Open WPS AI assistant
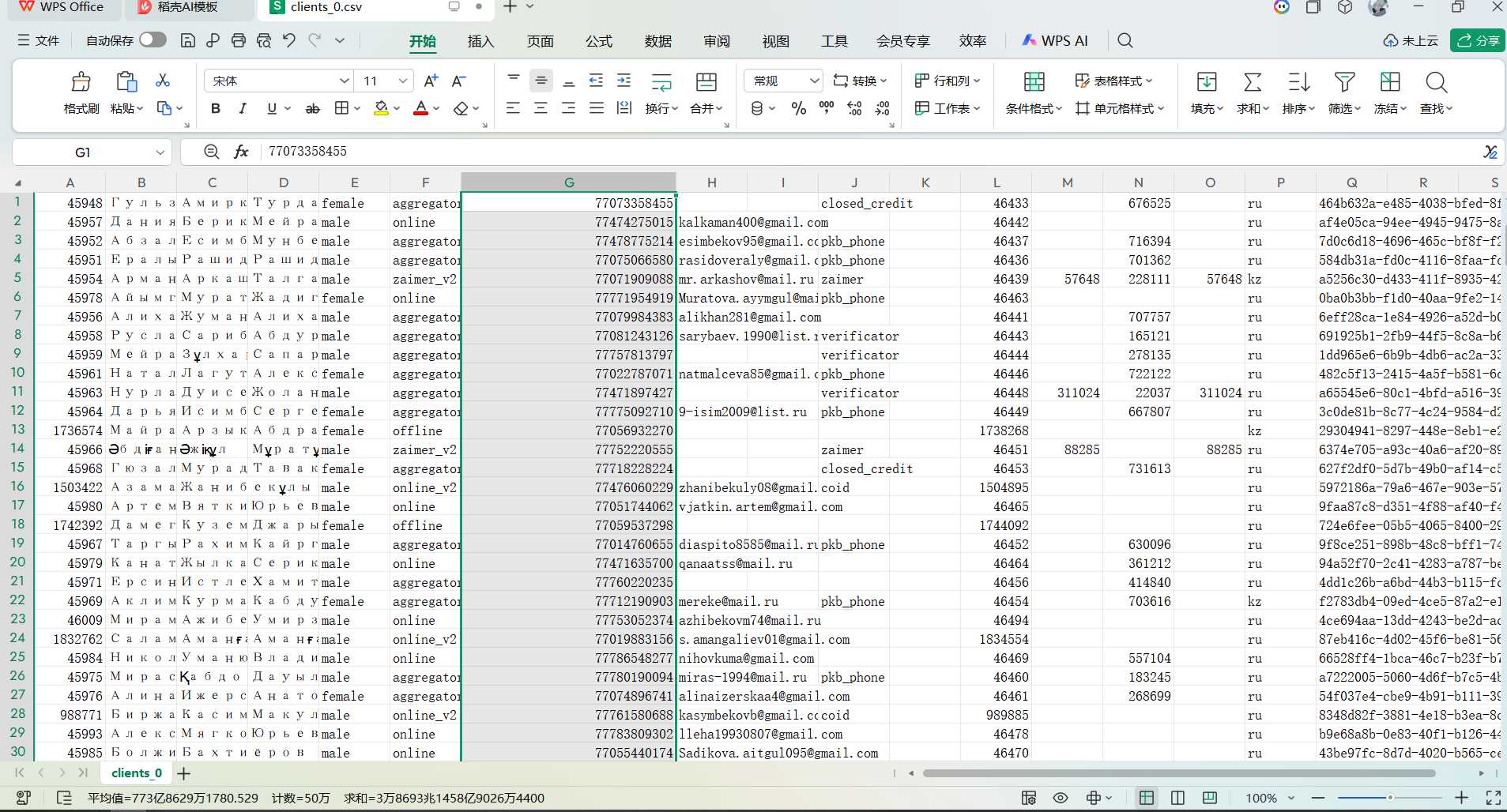 click(x=1055, y=40)
